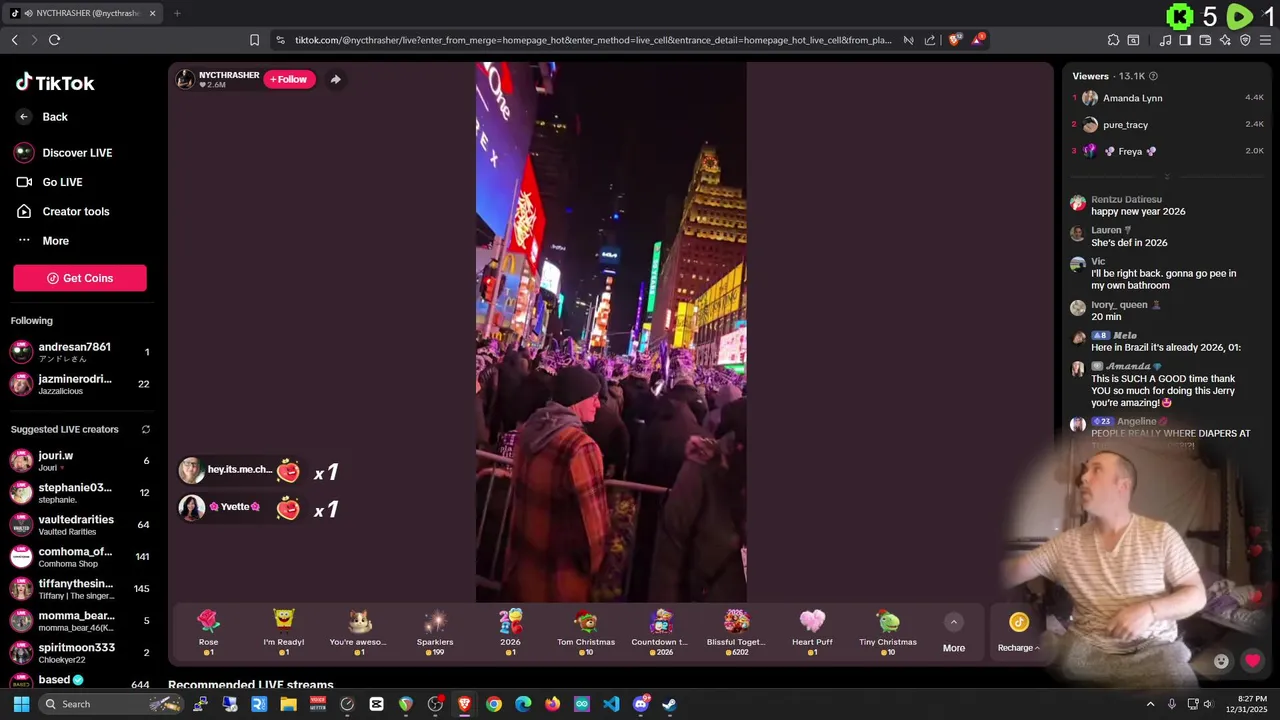Viewport: 1280px width, 720px height.
Task: Send the Sparklers gift
Action: (435, 632)
